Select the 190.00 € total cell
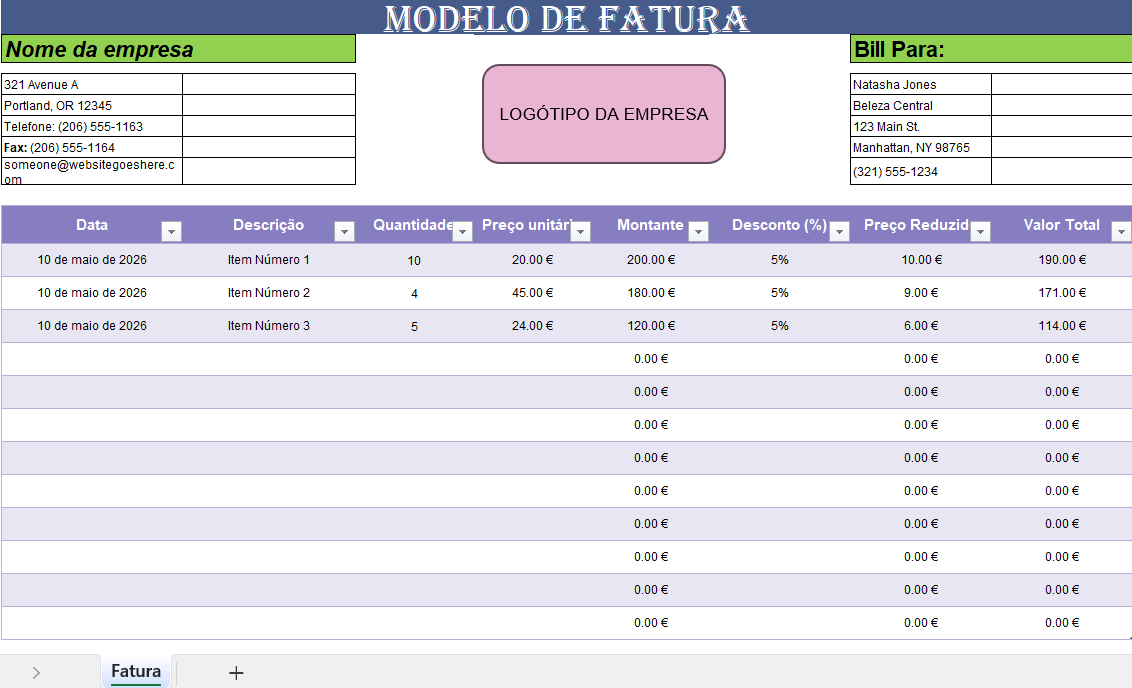This screenshot has height=688, width=1132. (1064, 259)
